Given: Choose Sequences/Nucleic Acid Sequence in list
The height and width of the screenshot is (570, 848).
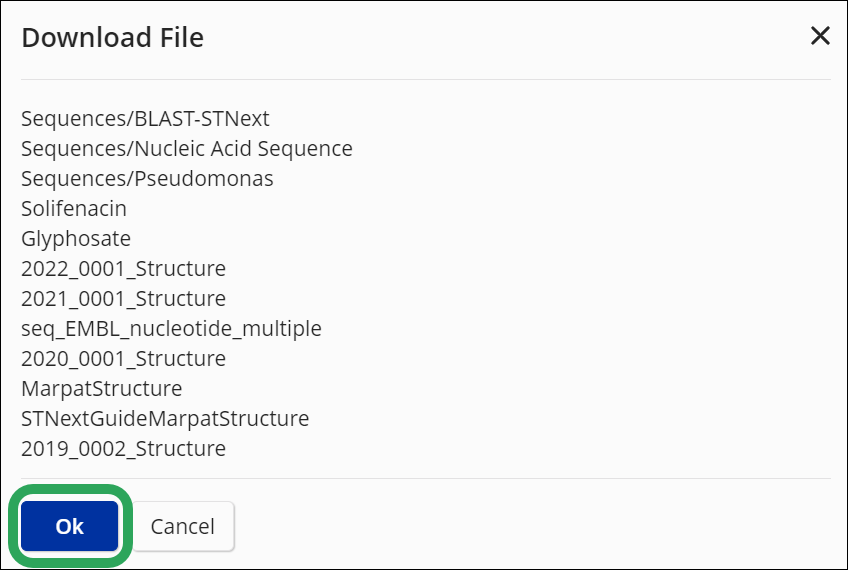Looking at the screenshot, I should point(186,149).
